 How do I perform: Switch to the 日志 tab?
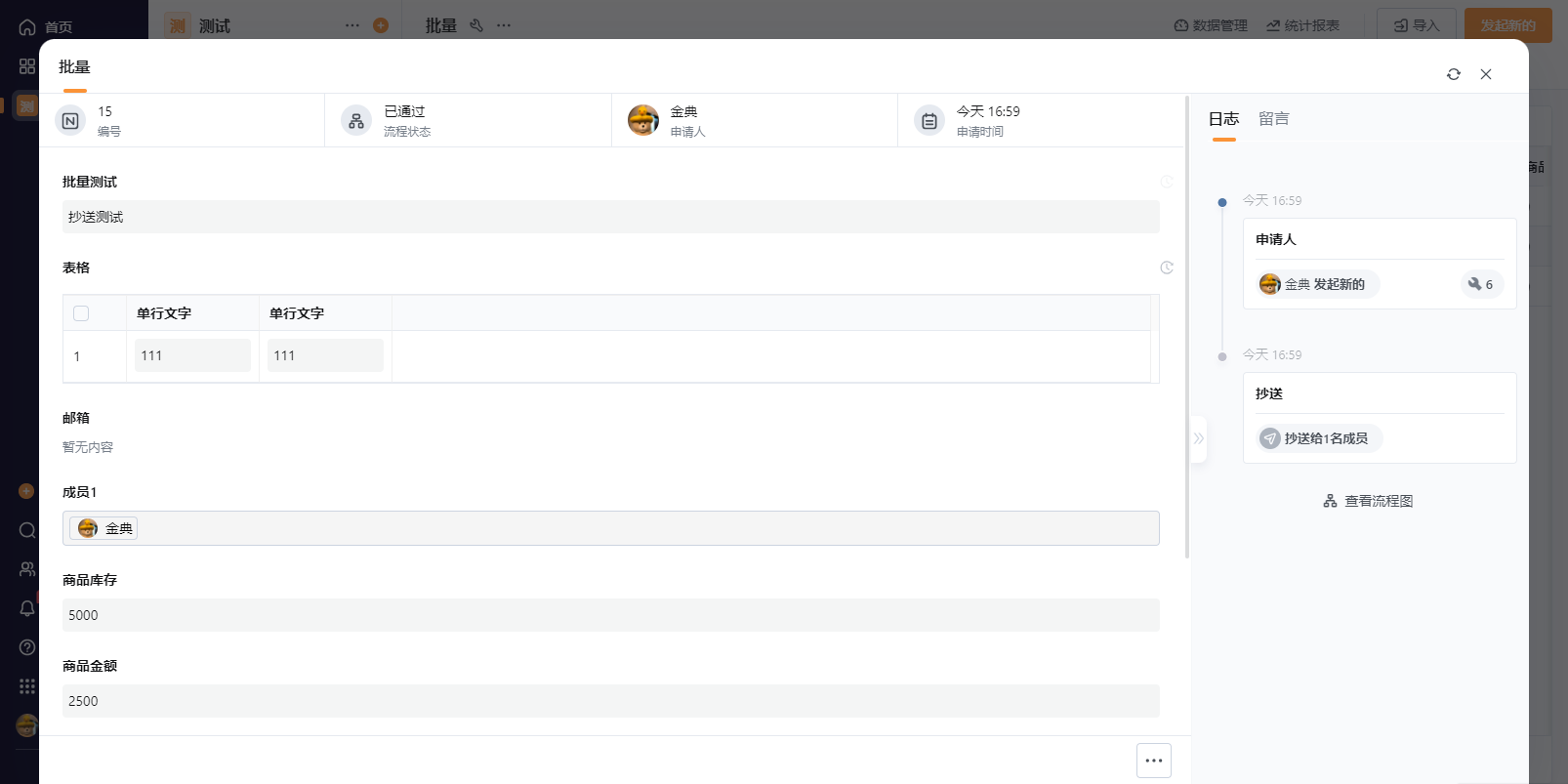pyautogui.click(x=1224, y=119)
